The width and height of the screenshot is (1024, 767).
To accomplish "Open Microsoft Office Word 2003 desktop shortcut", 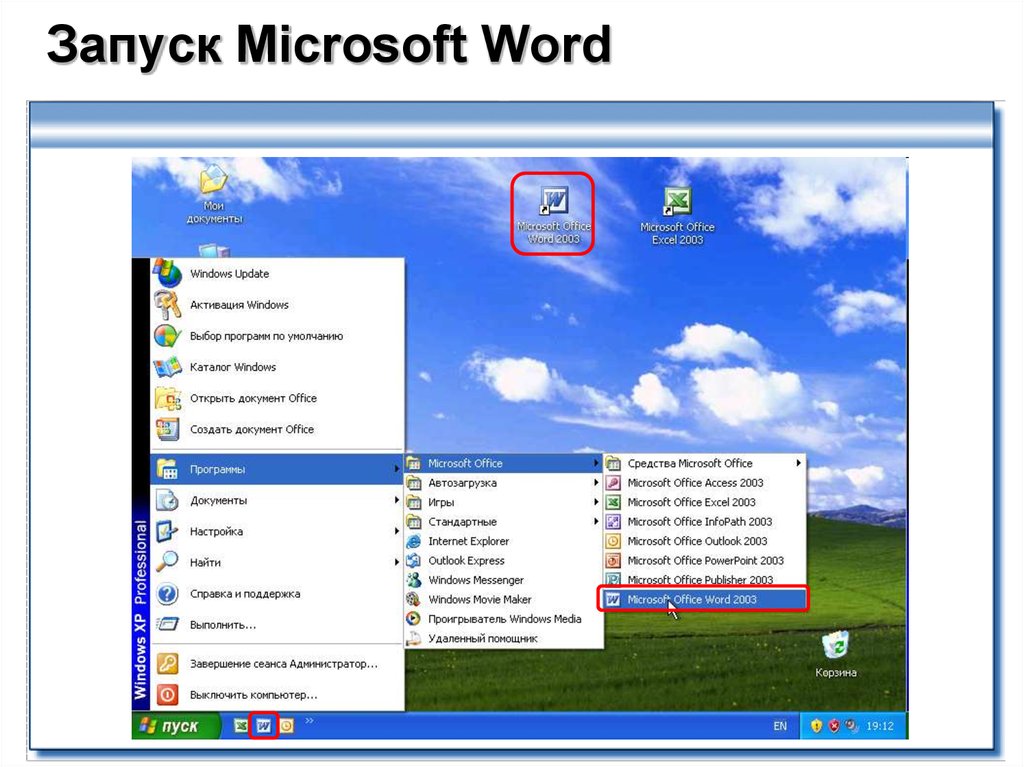I will (553, 214).
